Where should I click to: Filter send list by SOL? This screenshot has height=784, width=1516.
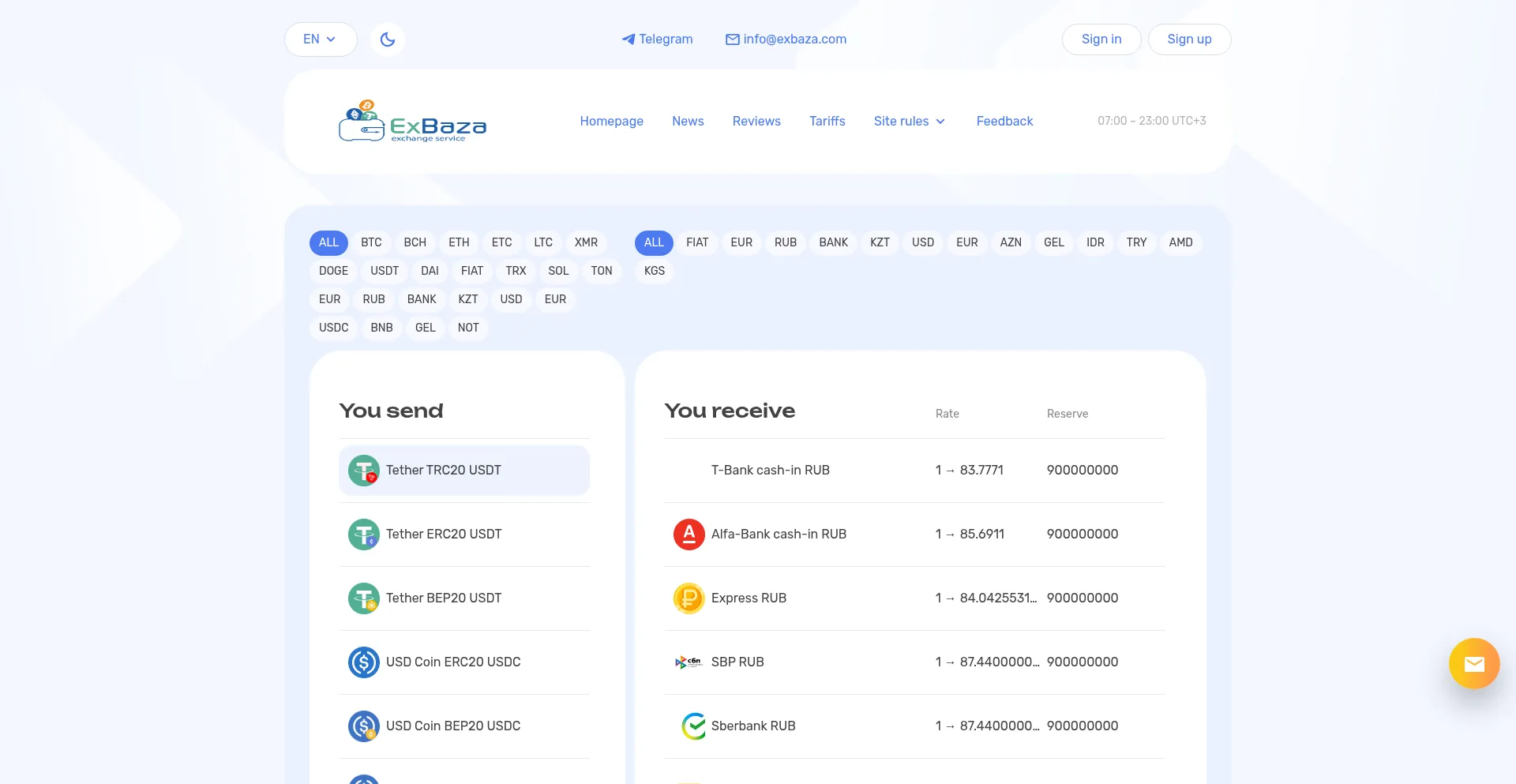(x=558, y=271)
